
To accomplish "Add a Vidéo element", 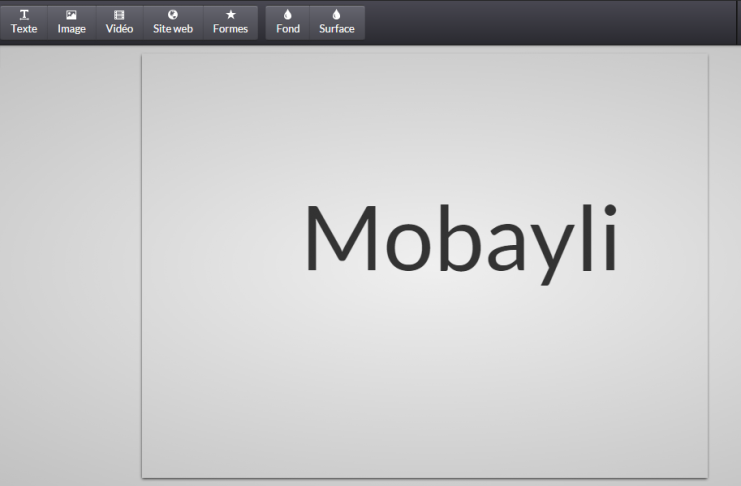I will click(x=120, y=22).
